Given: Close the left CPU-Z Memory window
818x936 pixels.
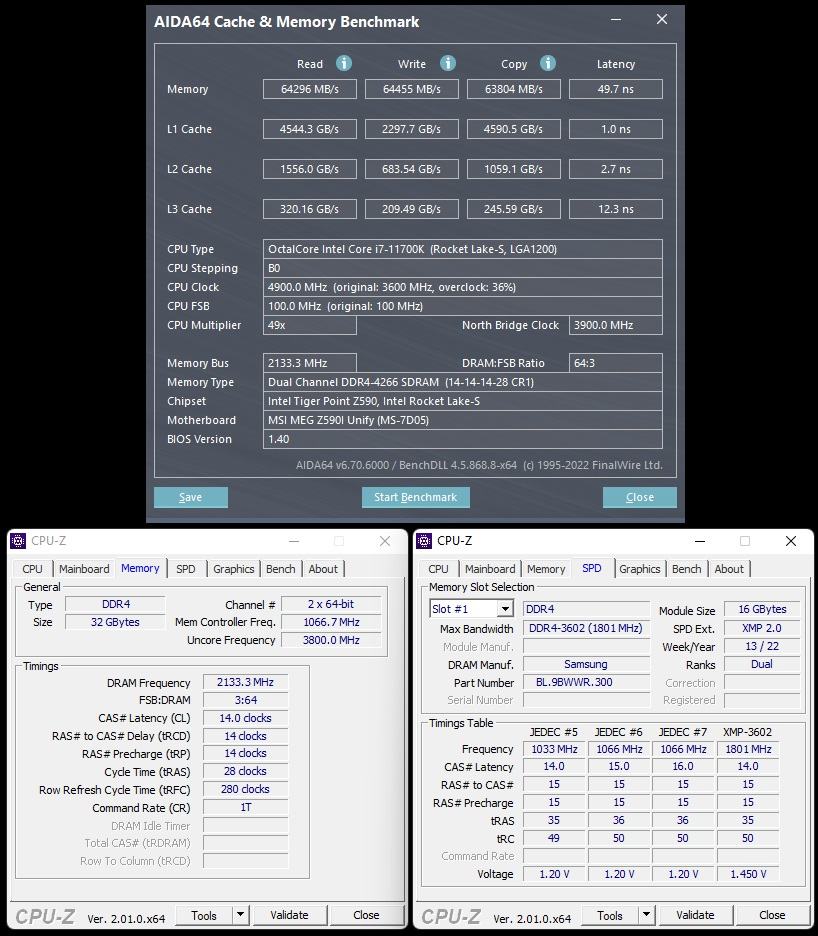Looking at the screenshot, I should 385,541.
